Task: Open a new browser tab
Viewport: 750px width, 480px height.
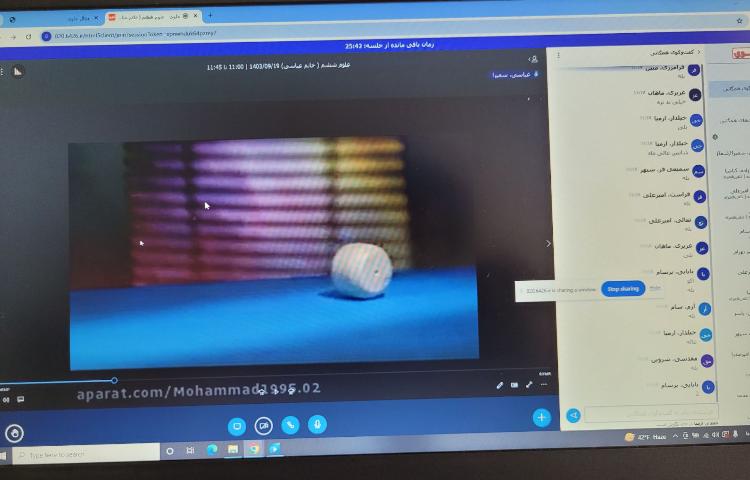Action: click(x=210, y=16)
